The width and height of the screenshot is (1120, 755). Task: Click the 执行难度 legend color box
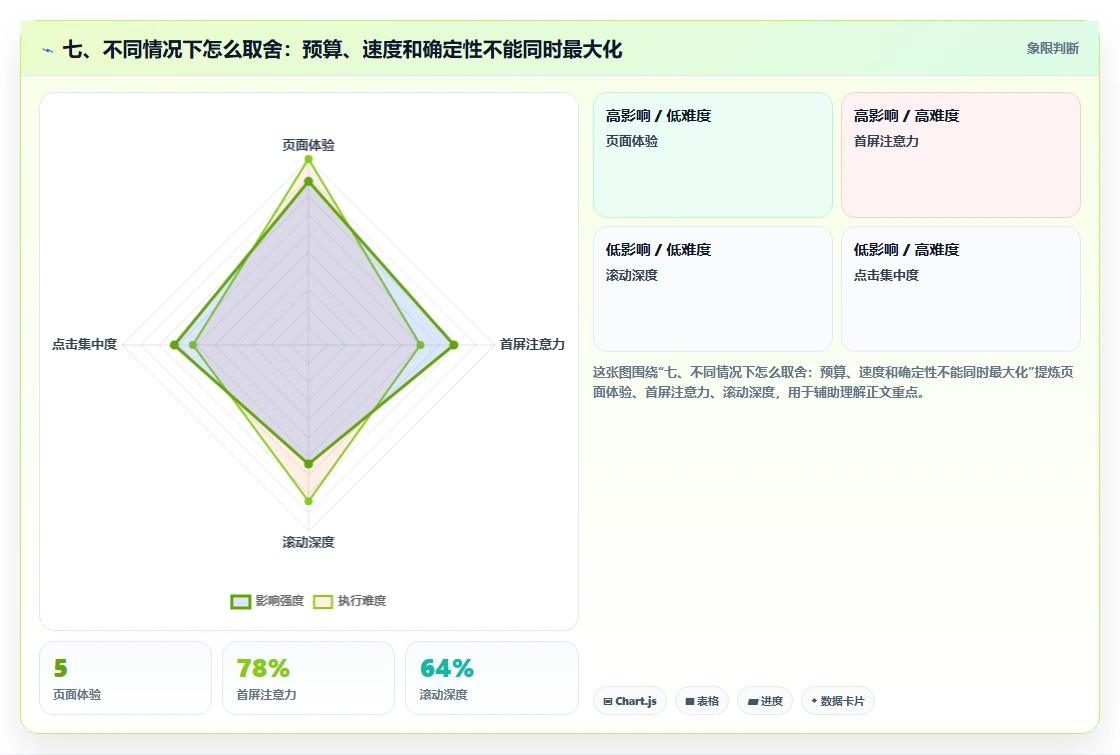tap(323, 601)
